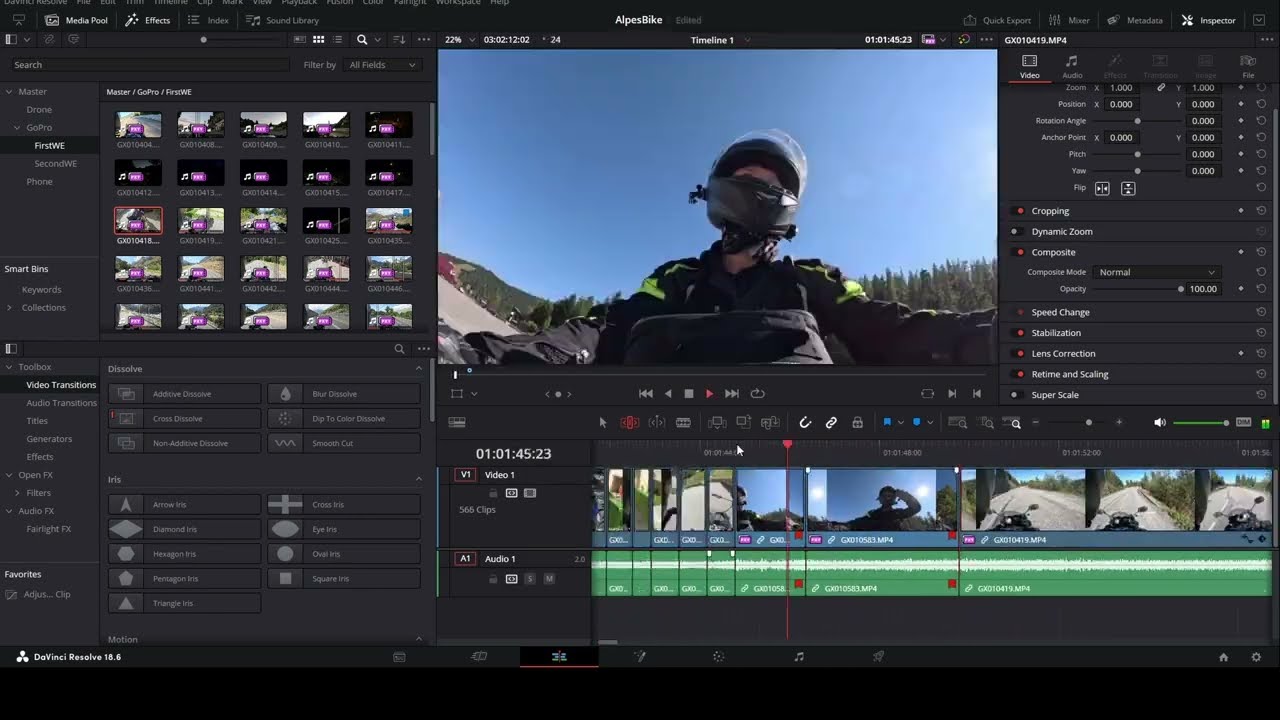The height and width of the screenshot is (720, 1280).
Task: Switch media pool to thumbnail view
Action: click(x=318, y=39)
